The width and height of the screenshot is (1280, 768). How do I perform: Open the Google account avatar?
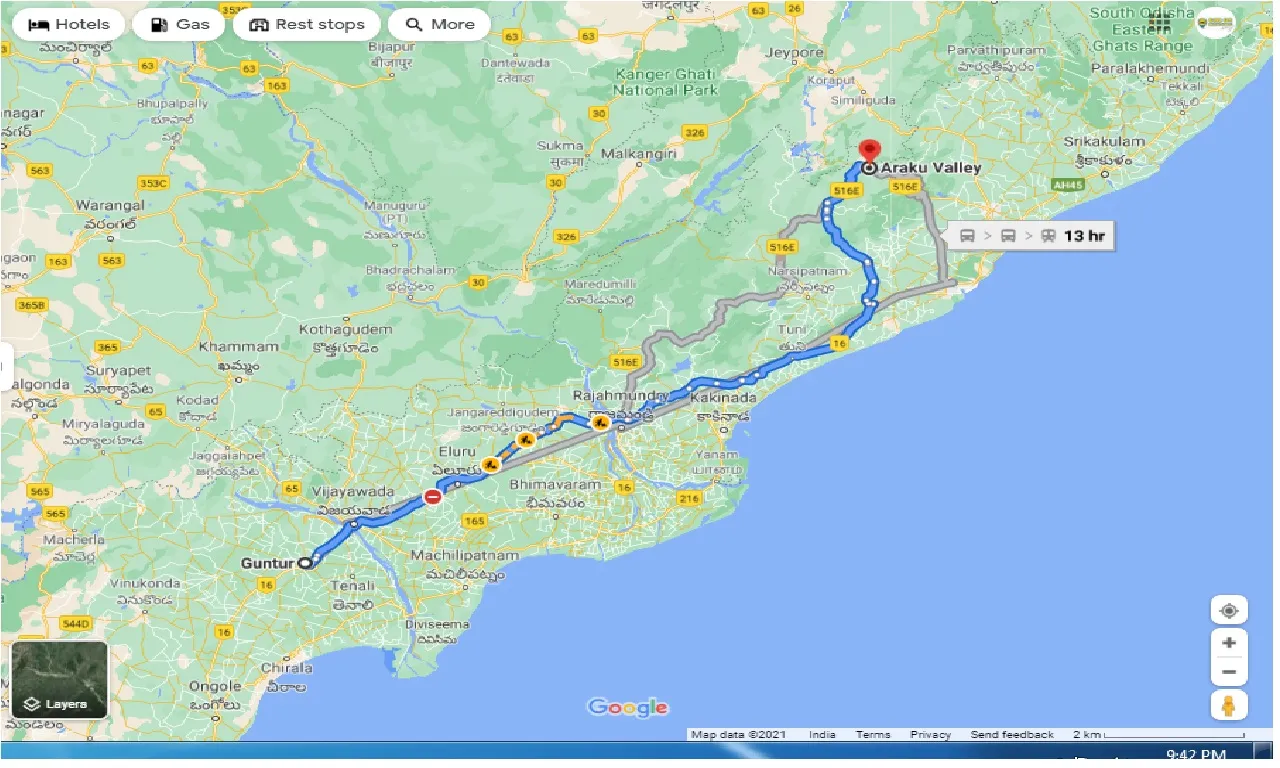pos(1215,22)
